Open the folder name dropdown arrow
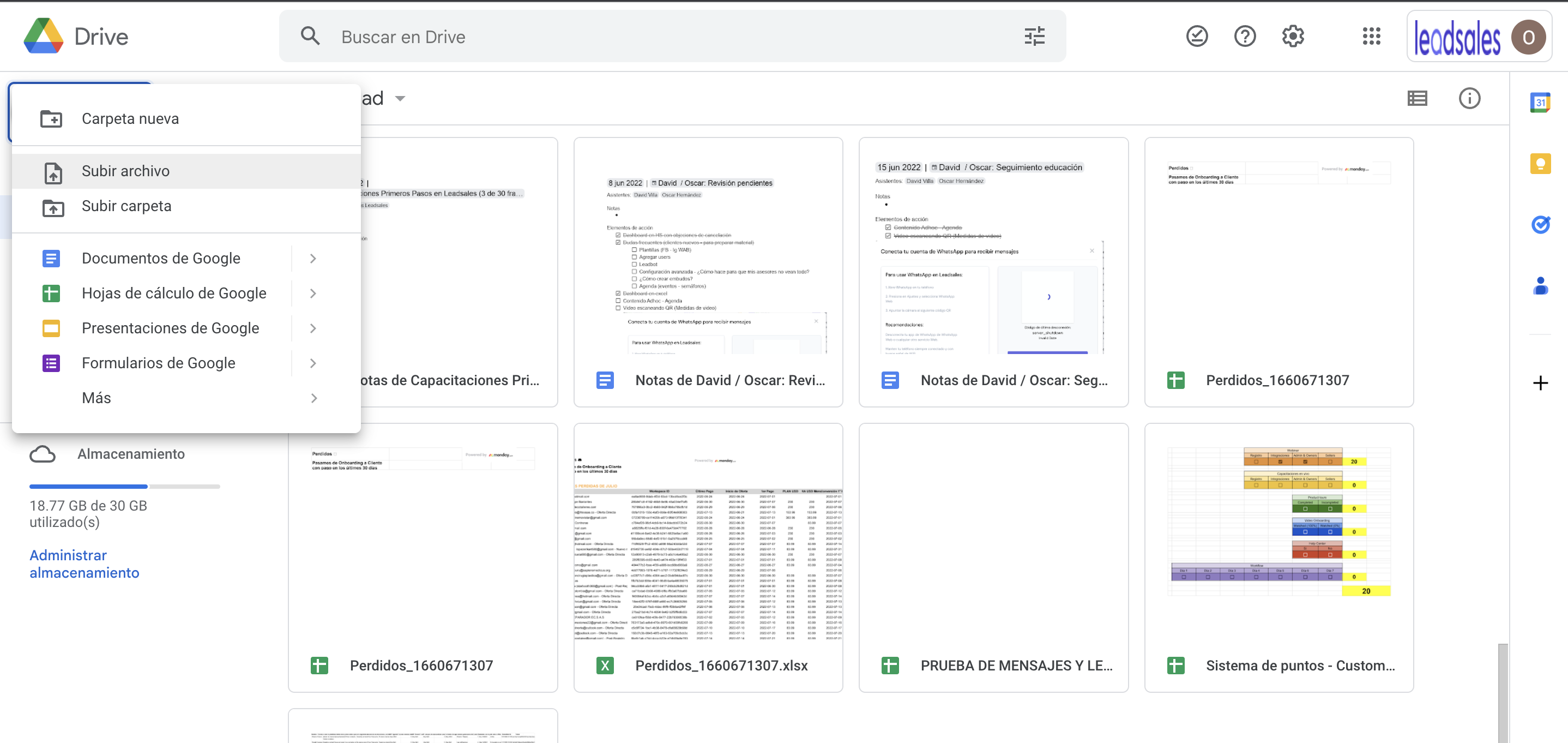This screenshot has height=743, width=1568. click(x=400, y=98)
